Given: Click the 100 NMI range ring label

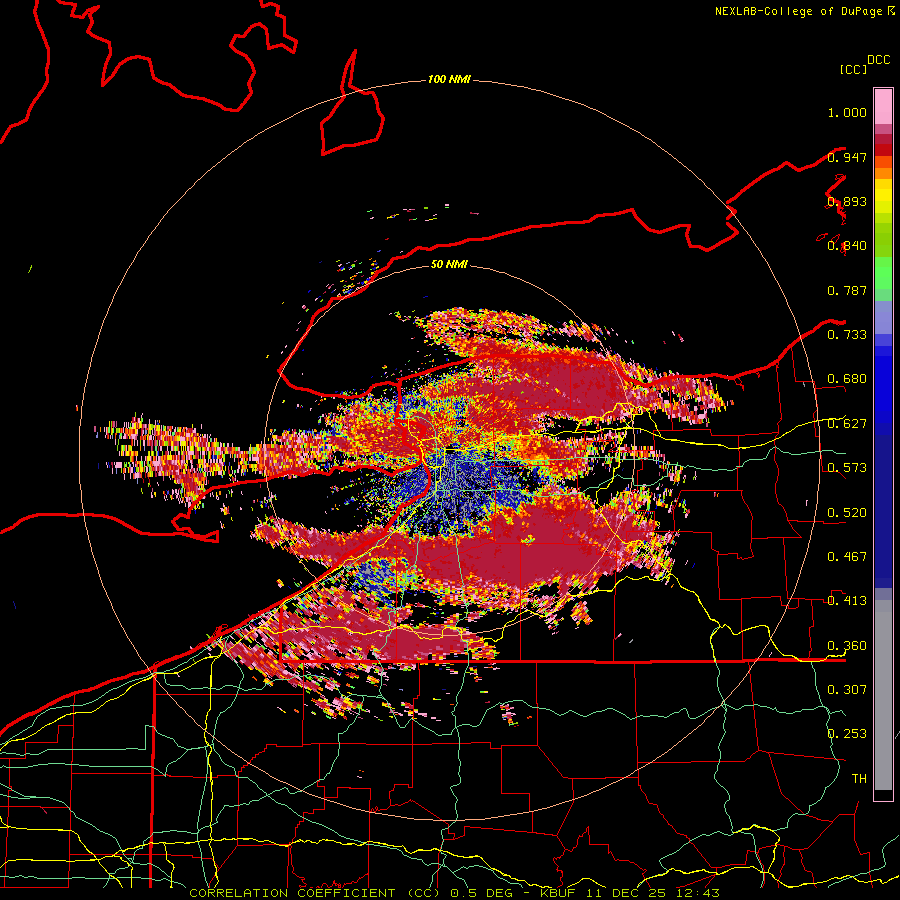Looking at the screenshot, I should pyautogui.click(x=449, y=79).
